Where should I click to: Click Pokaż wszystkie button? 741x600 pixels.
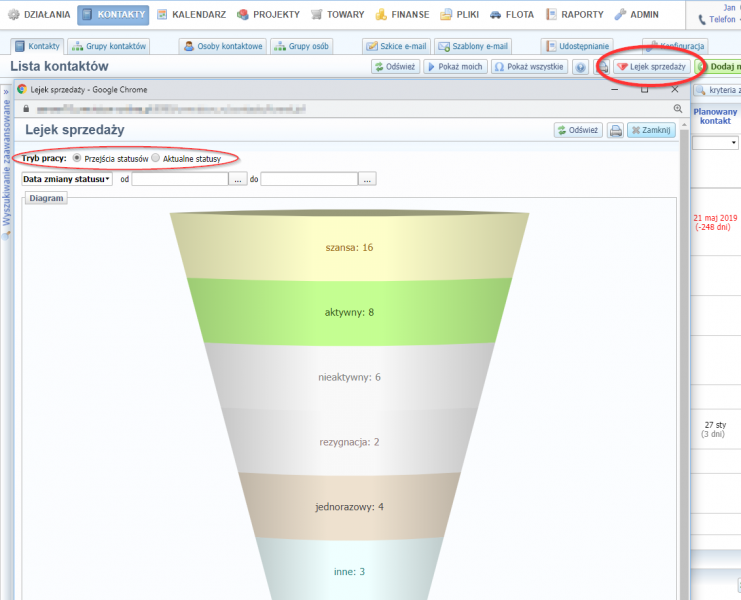(528, 67)
